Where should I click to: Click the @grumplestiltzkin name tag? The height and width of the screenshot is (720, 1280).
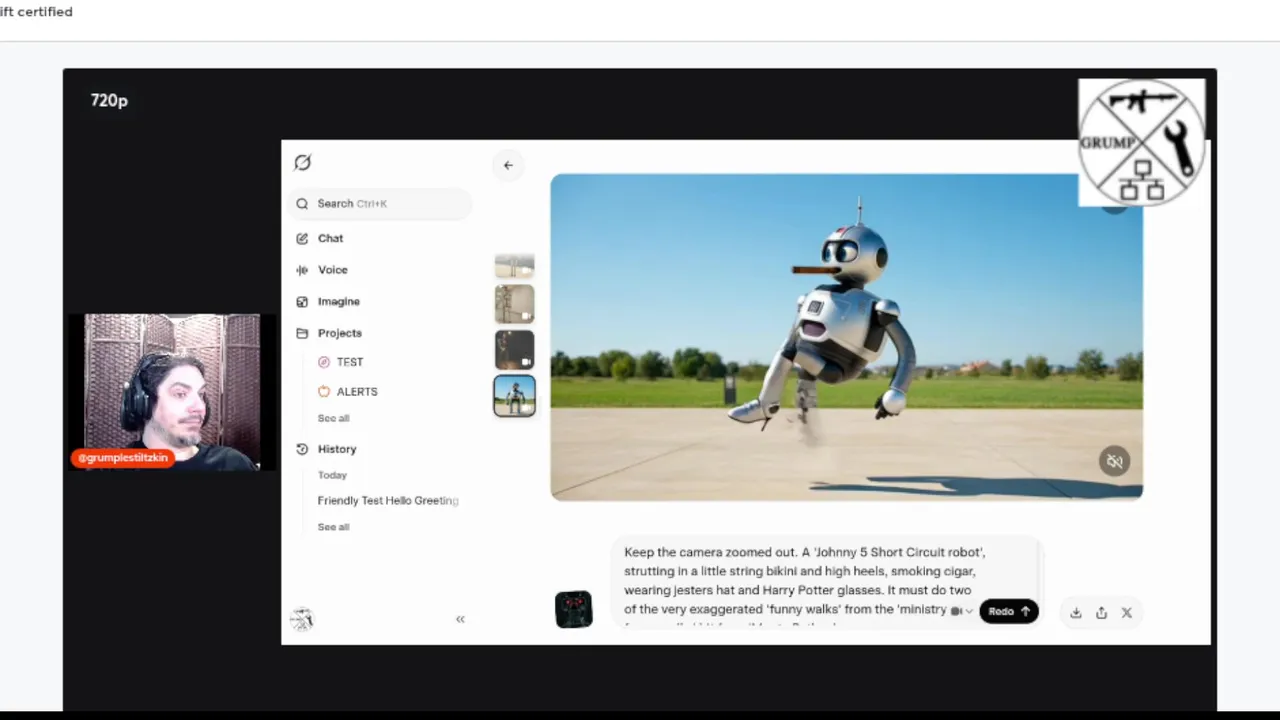point(123,458)
